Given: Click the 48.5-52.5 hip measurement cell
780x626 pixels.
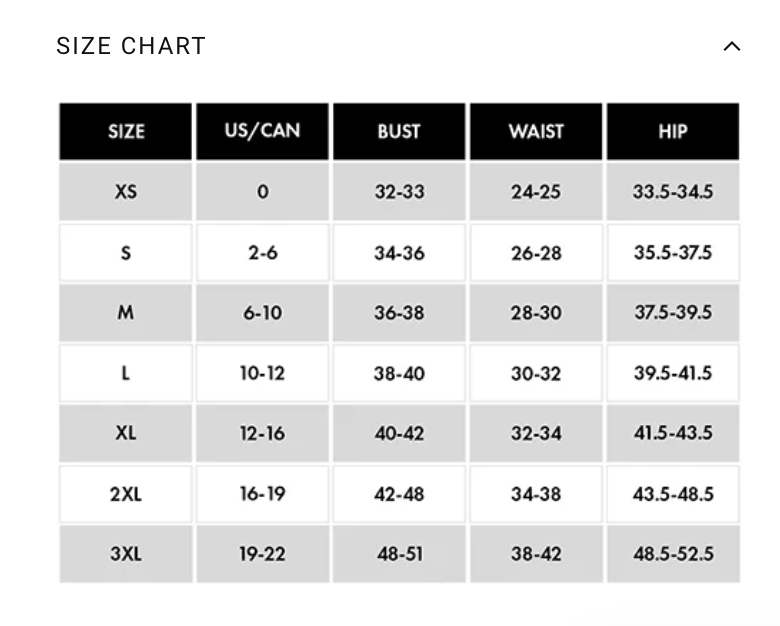Looking at the screenshot, I should 673,554.
